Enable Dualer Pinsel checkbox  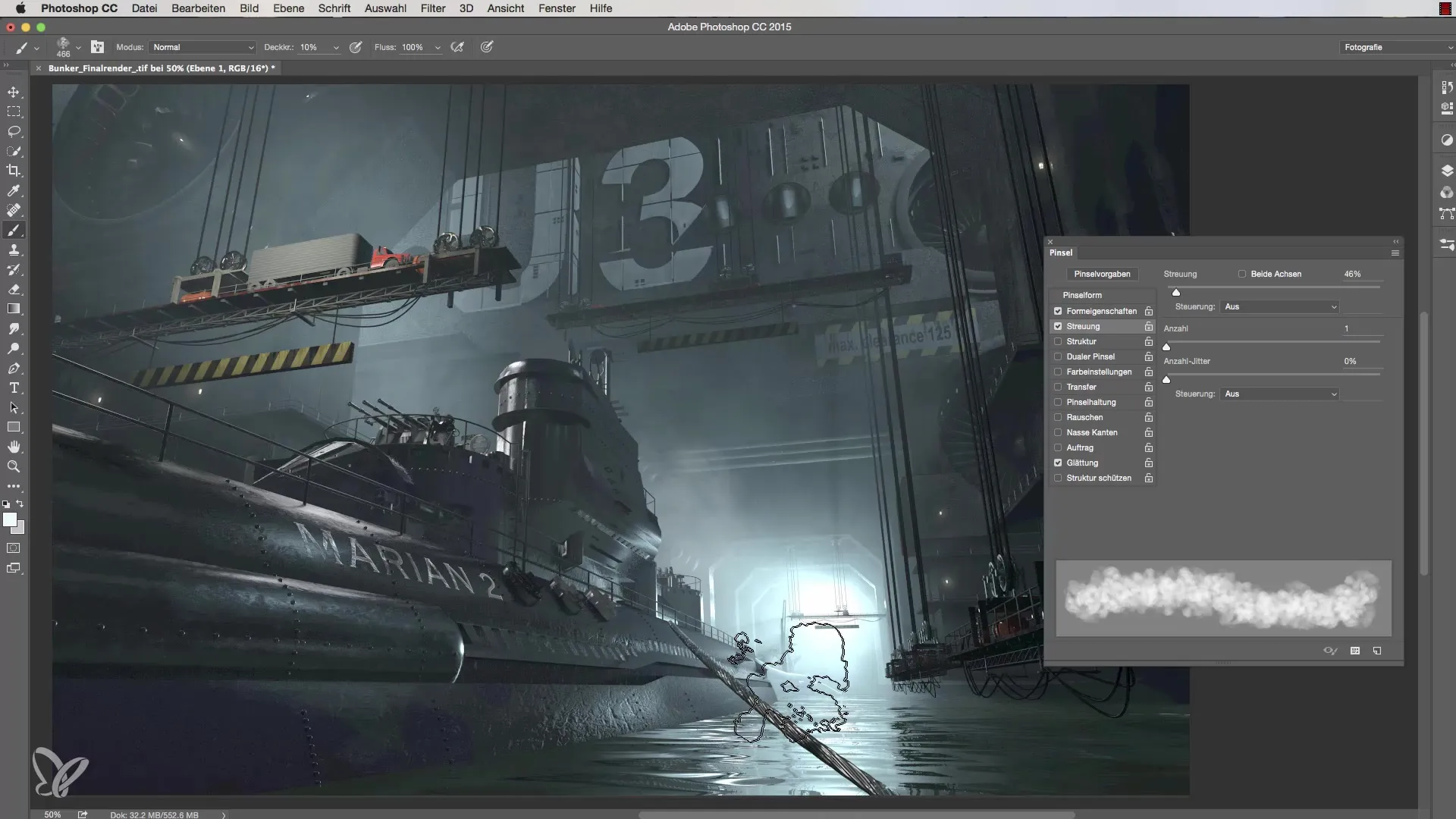click(1058, 357)
